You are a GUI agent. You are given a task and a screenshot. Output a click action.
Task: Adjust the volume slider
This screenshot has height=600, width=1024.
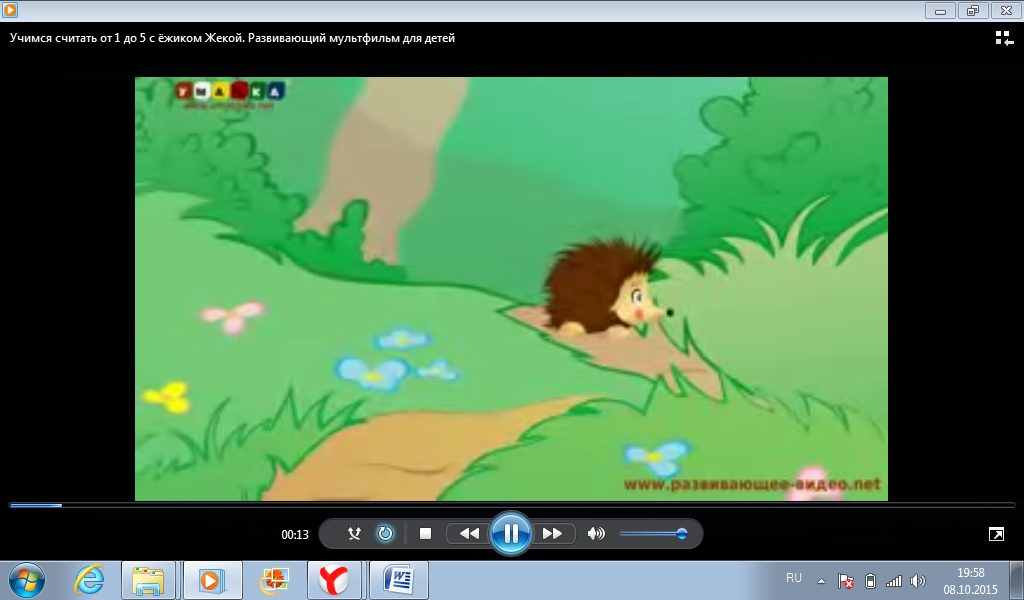(653, 533)
